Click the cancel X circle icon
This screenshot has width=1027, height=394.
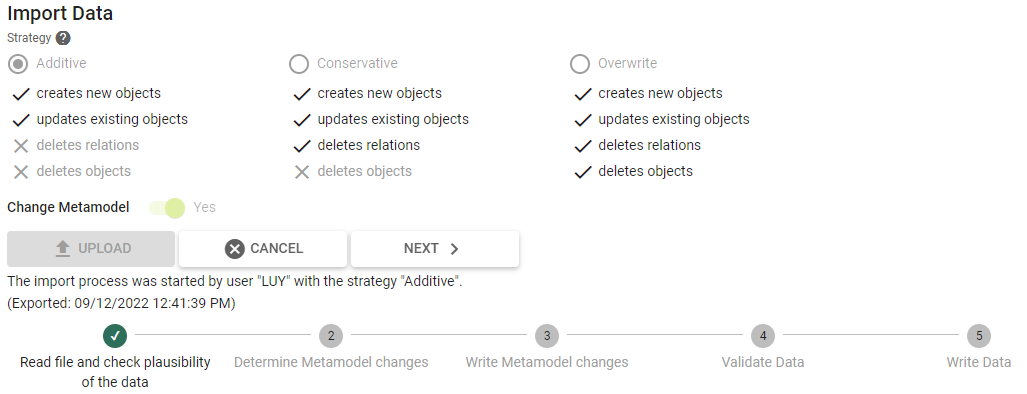(x=234, y=249)
